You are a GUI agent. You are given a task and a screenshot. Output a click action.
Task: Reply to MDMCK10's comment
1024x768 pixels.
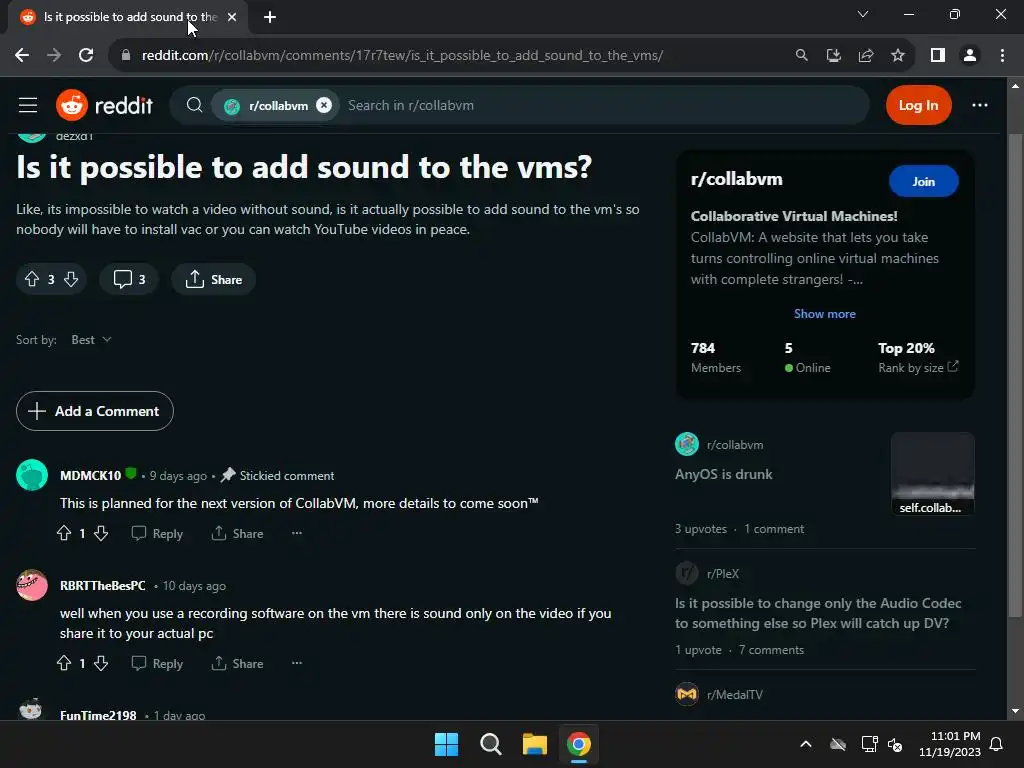tap(157, 534)
